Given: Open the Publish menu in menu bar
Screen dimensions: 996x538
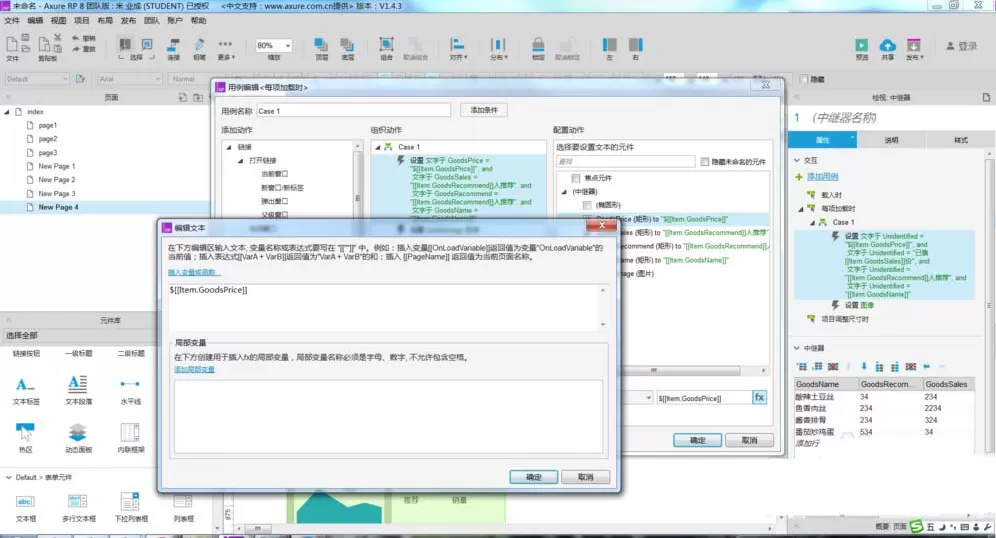Looking at the screenshot, I should [128, 20].
